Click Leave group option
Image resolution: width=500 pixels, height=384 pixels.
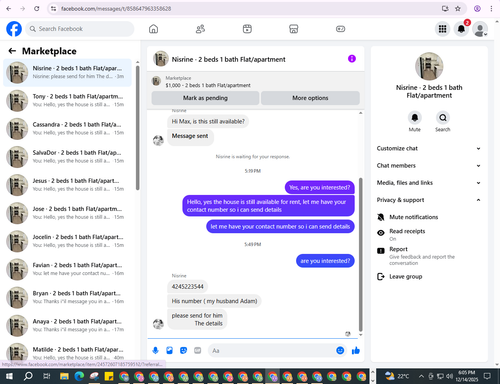coord(405,277)
